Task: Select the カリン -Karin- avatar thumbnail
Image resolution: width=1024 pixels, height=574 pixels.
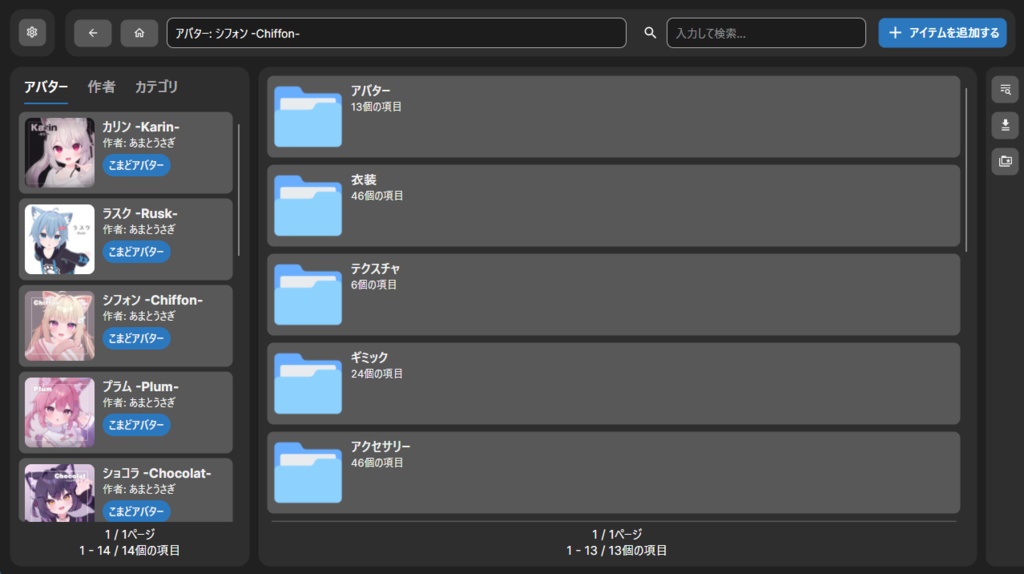Action: click(x=59, y=153)
